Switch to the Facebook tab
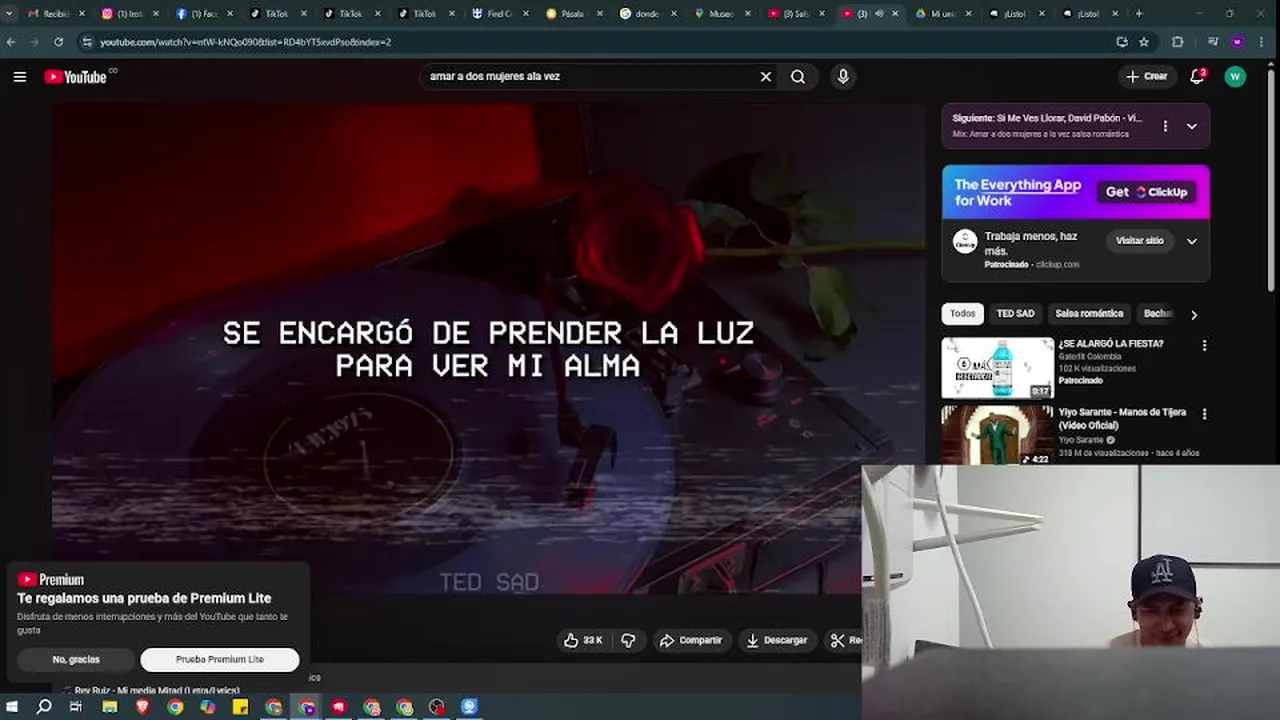The width and height of the screenshot is (1280, 720). (x=204, y=14)
